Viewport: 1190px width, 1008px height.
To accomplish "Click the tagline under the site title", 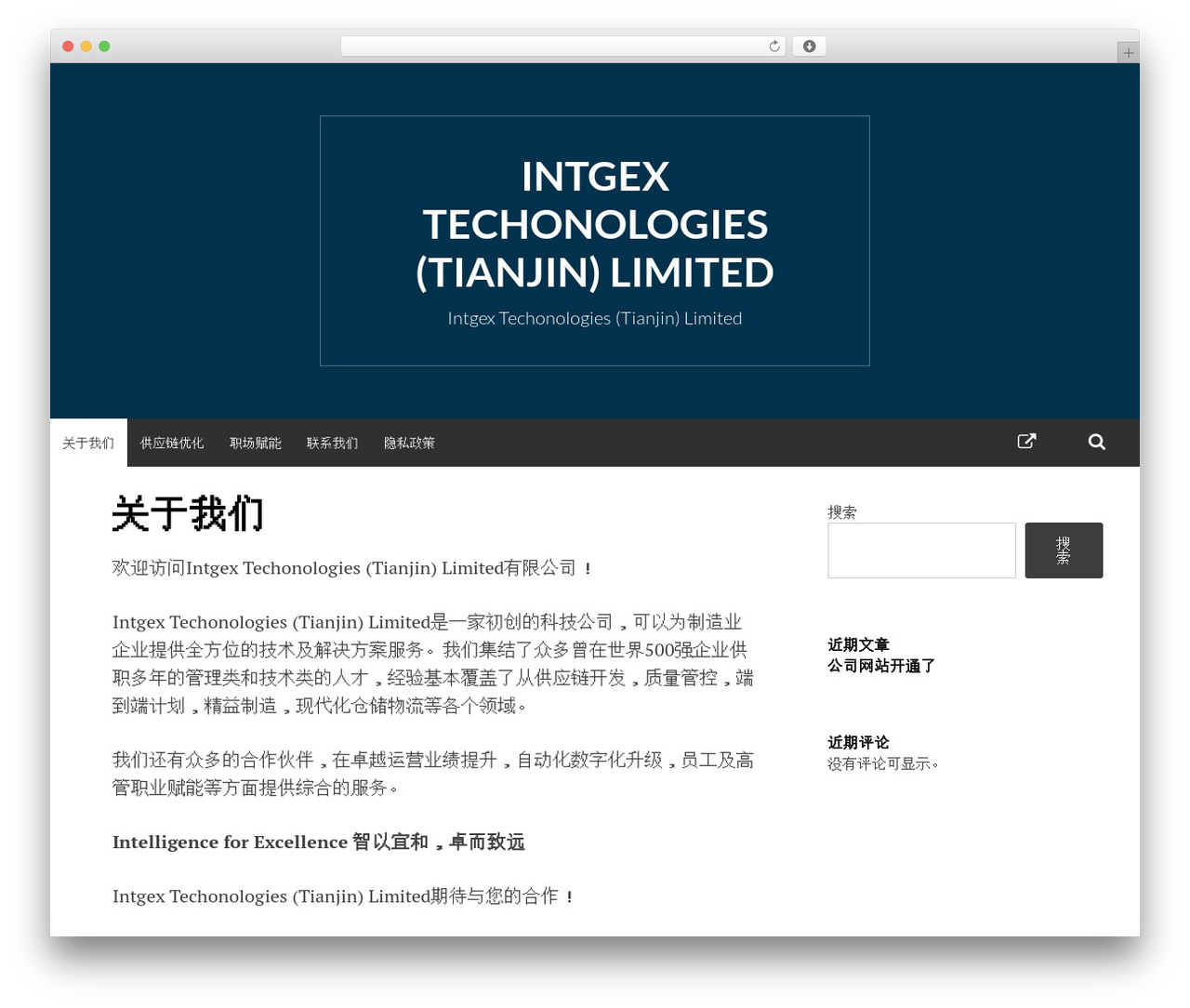I will (595, 318).
